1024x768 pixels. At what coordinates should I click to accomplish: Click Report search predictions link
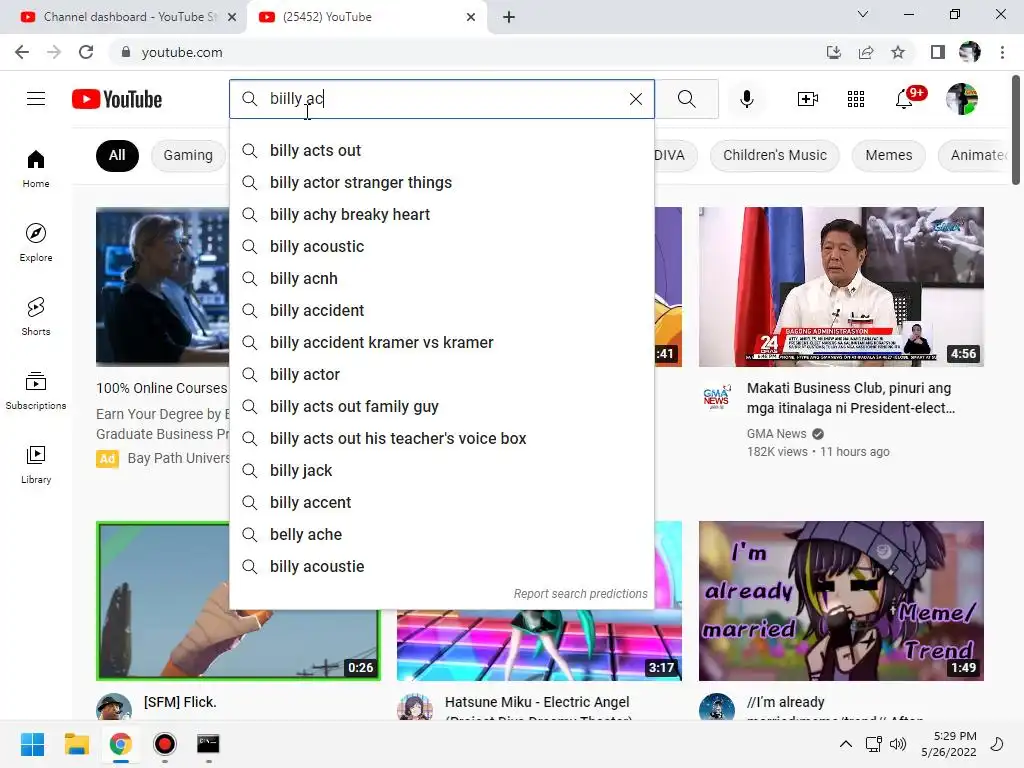[x=580, y=594]
